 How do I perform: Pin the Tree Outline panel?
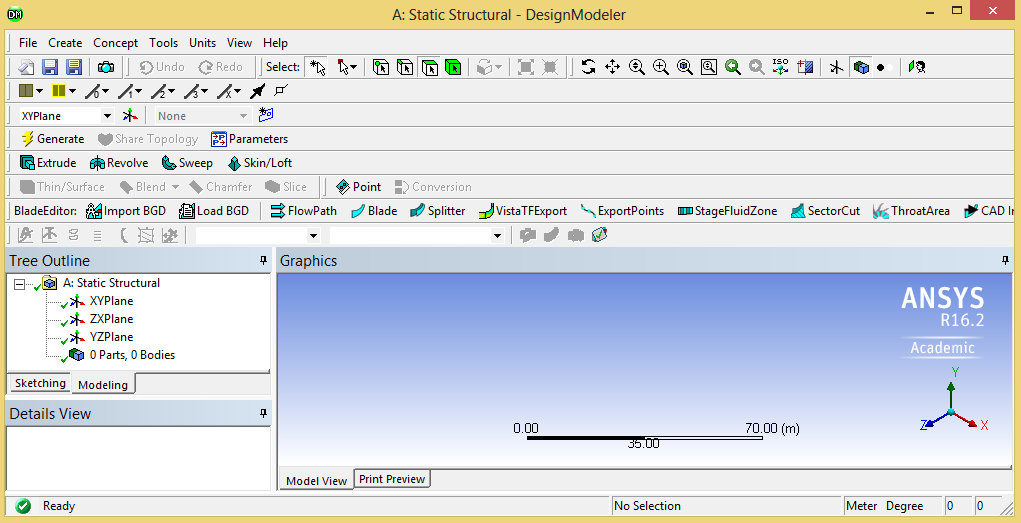click(x=264, y=261)
